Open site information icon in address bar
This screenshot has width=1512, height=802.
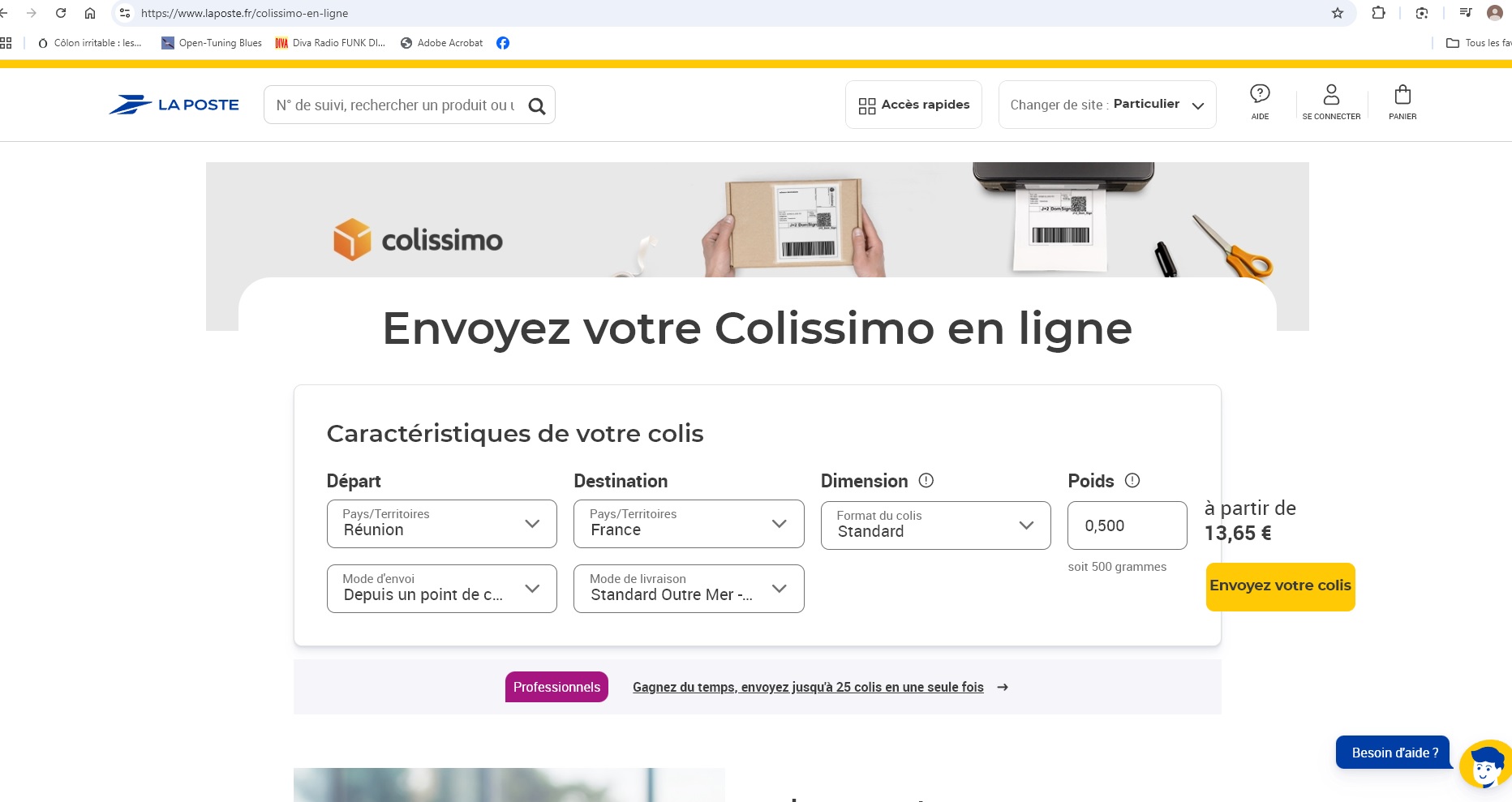[125, 13]
